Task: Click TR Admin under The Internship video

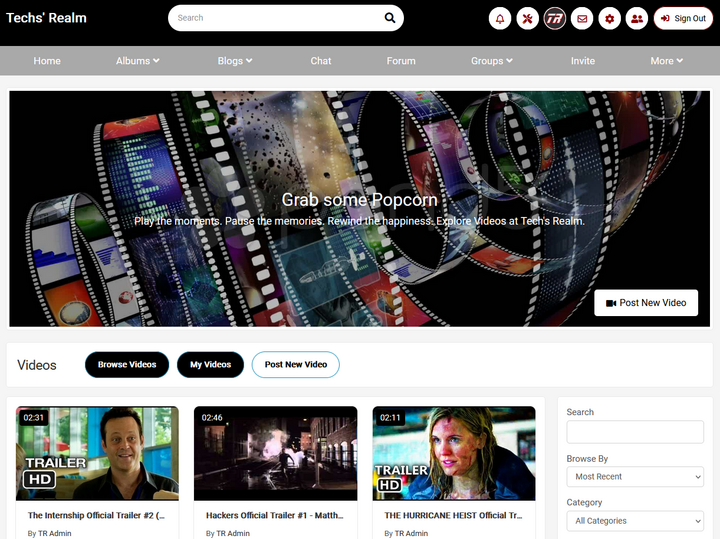Action: tap(54, 533)
